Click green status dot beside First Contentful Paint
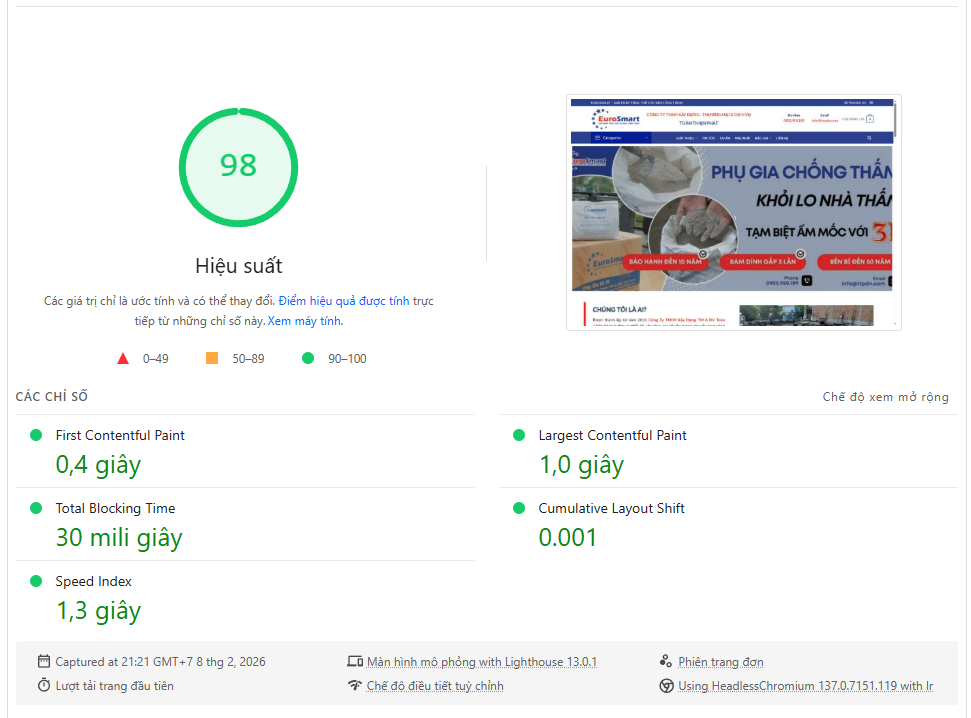 pos(36,435)
